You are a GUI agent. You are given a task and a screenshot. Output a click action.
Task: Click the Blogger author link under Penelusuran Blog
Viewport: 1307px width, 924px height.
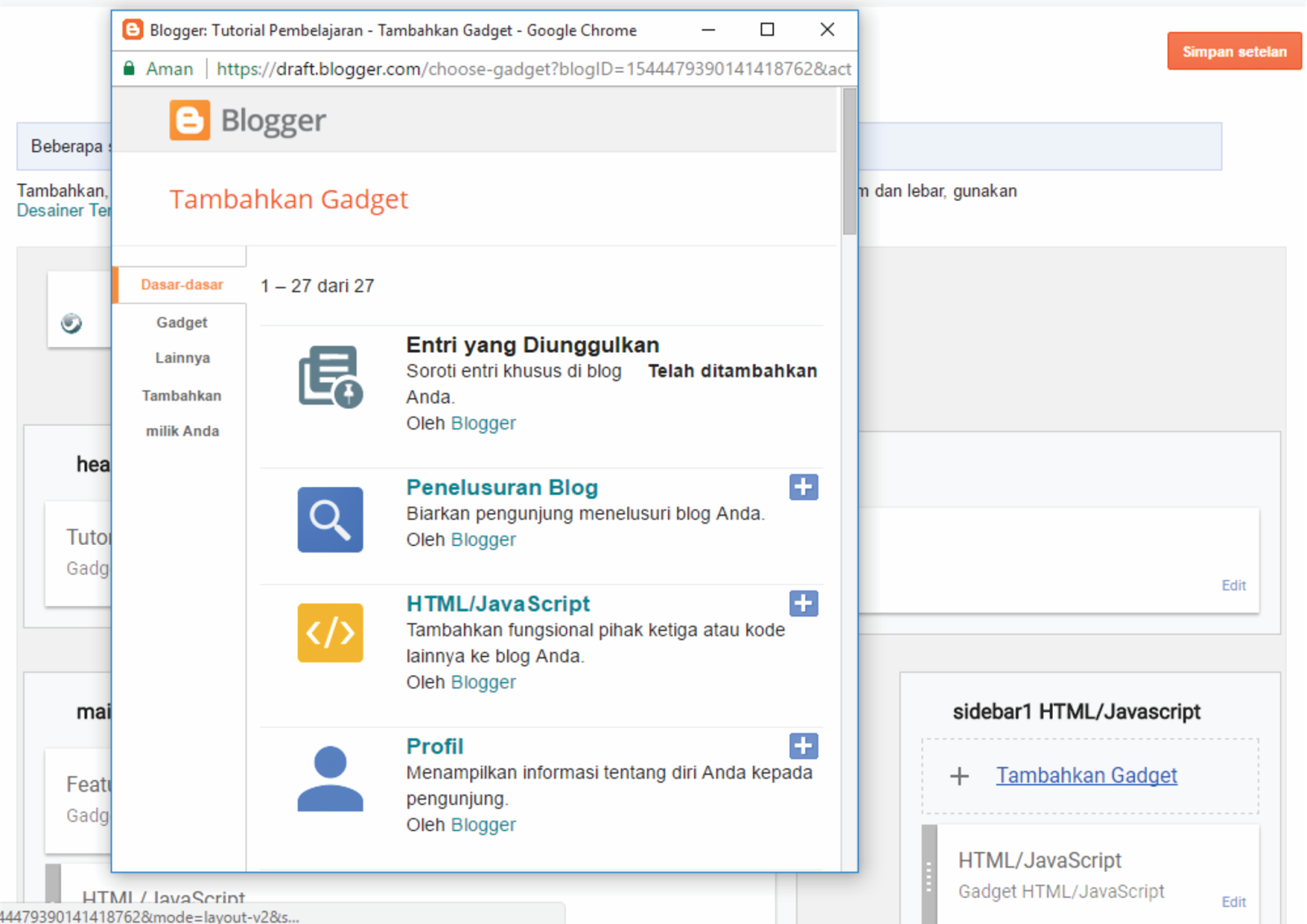coord(484,540)
